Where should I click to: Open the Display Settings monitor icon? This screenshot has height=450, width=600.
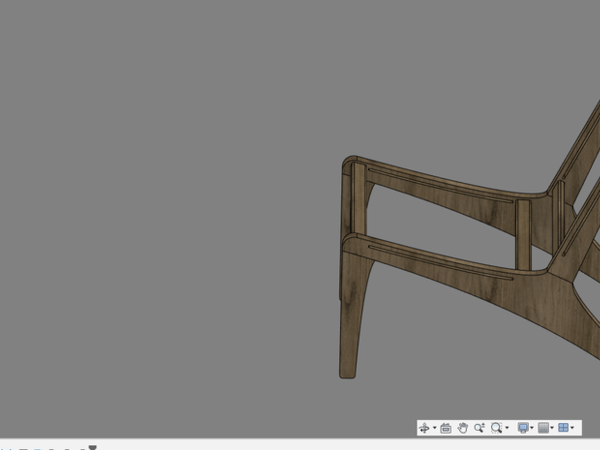[523, 428]
